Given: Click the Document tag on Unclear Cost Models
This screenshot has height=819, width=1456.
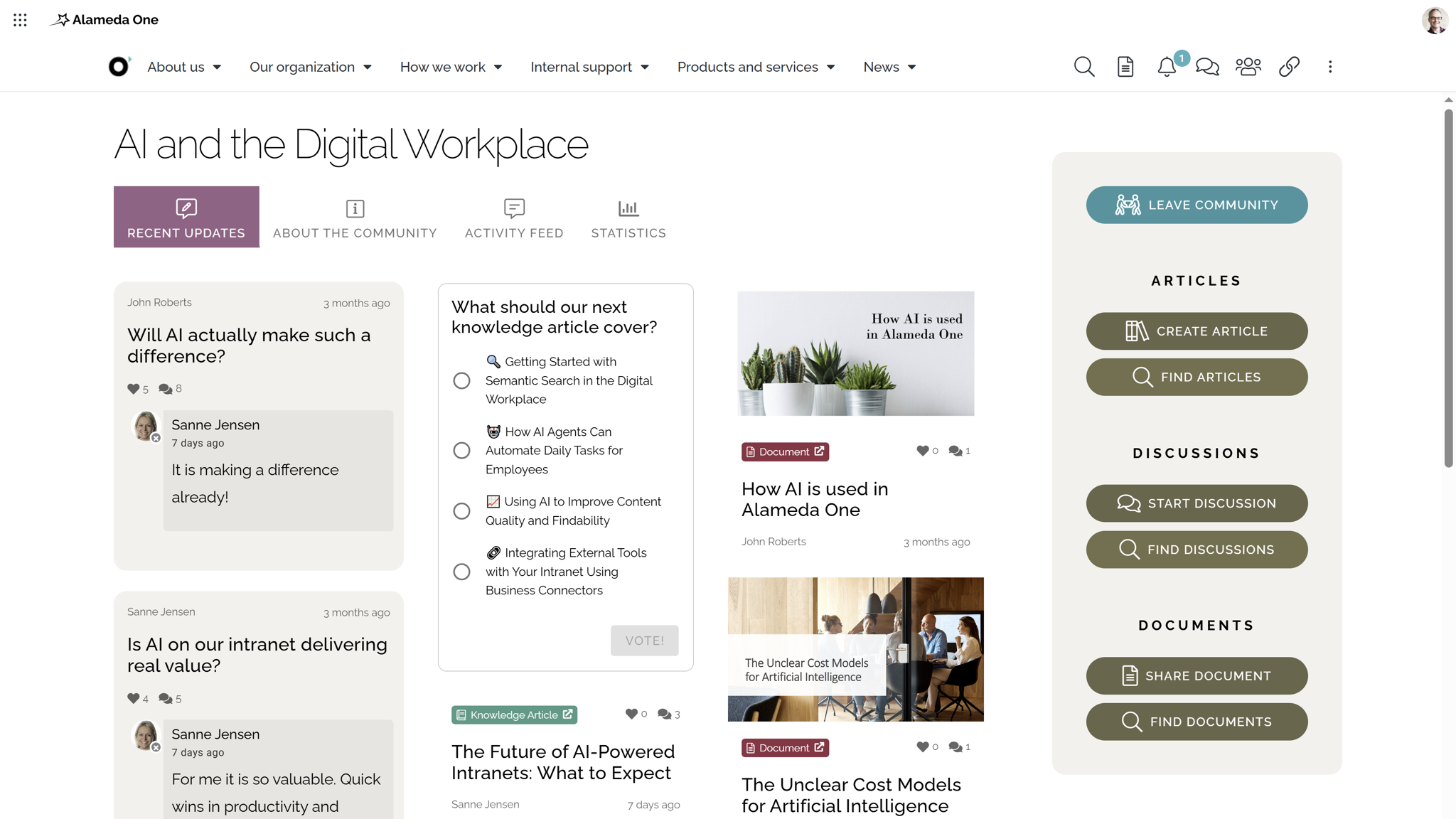Looking at the screenshot, I should 785,748.
